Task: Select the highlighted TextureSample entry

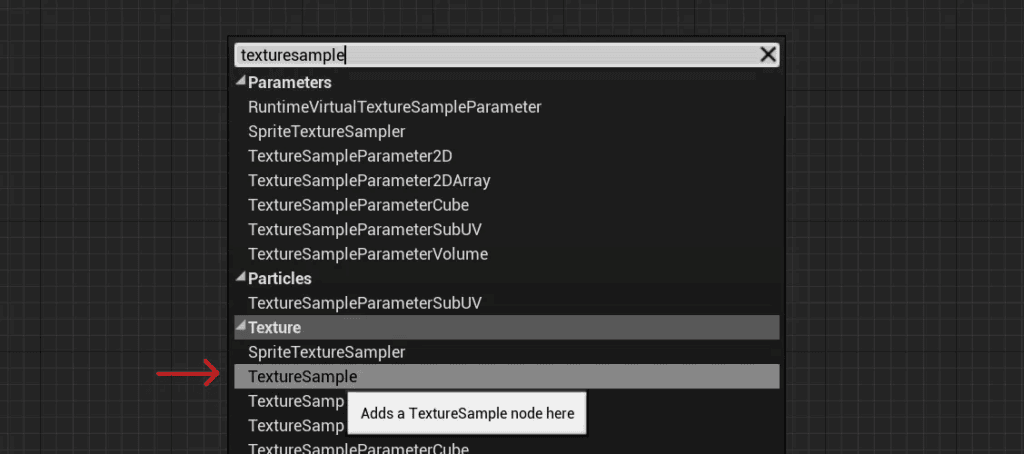Action: coord(507,376)
